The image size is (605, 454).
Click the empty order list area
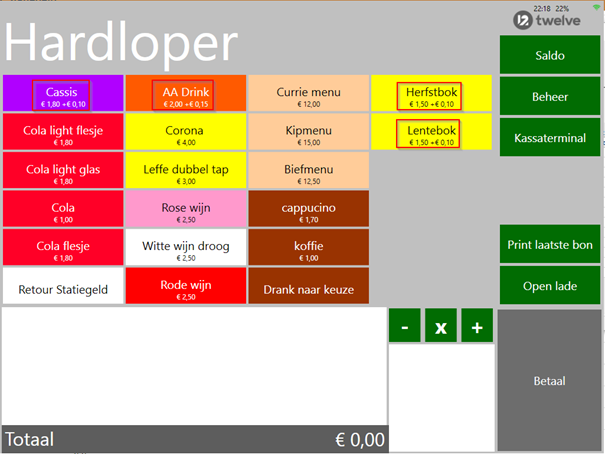(194, 365)
